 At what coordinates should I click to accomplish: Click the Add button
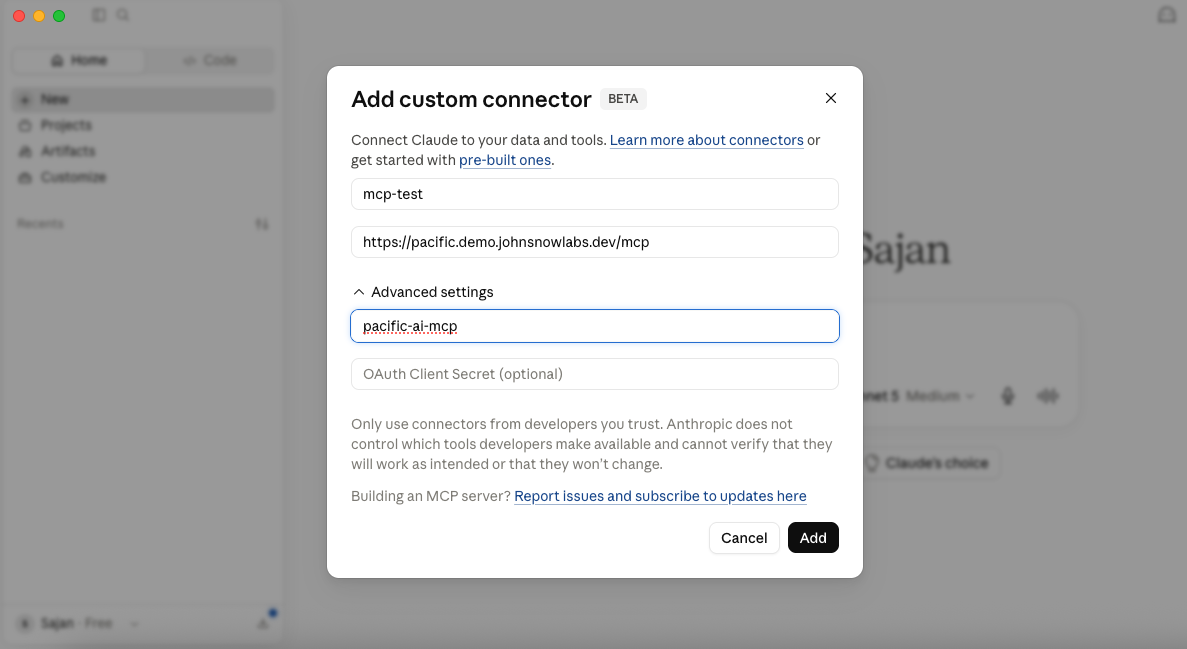coord(813,538)
